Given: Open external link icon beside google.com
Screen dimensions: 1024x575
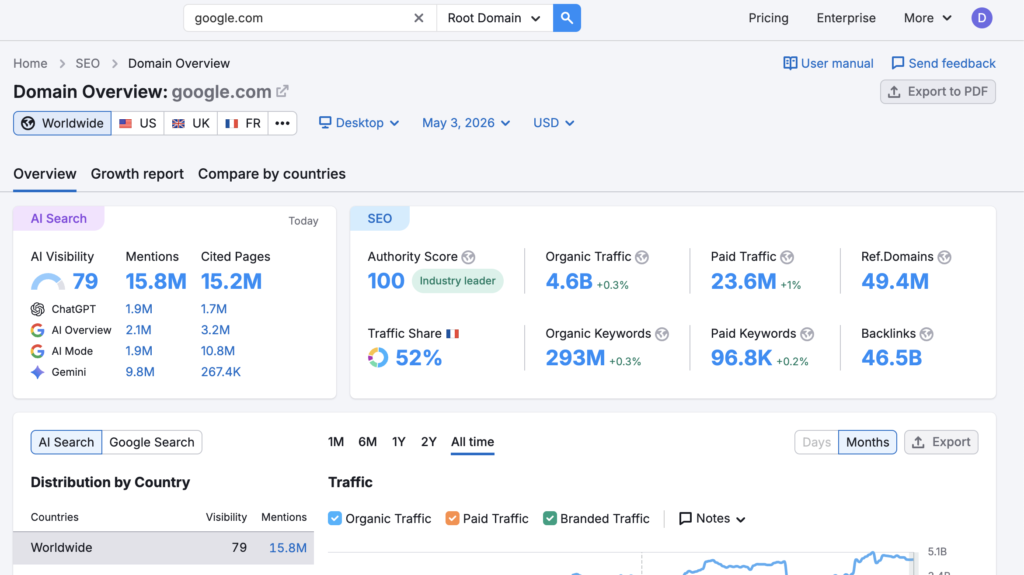Looking at the screenshot, I should point(282,91).
